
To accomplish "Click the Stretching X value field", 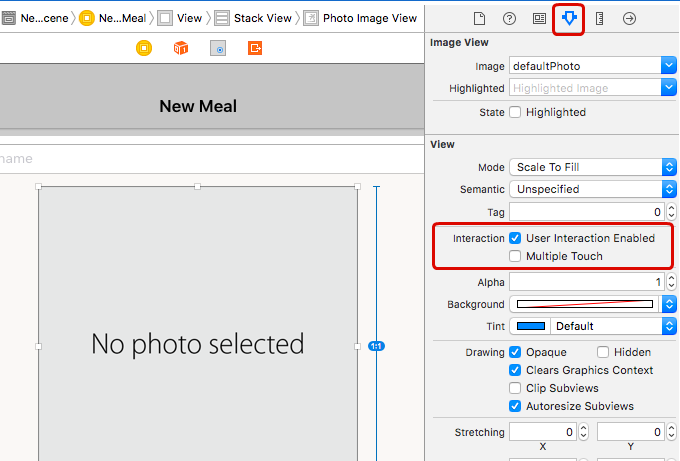I will [x=543, y=432].
